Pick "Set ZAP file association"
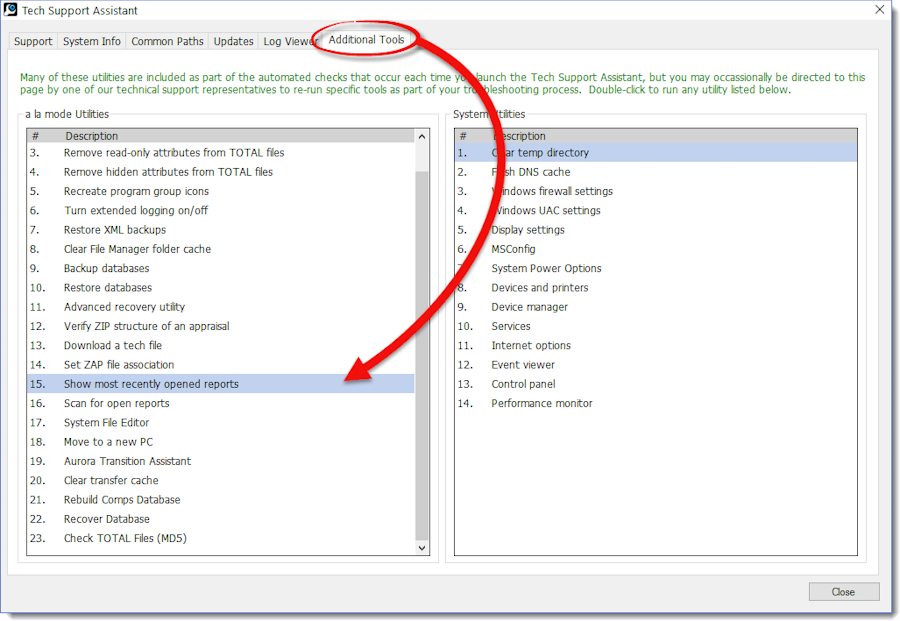 point(220,365)
